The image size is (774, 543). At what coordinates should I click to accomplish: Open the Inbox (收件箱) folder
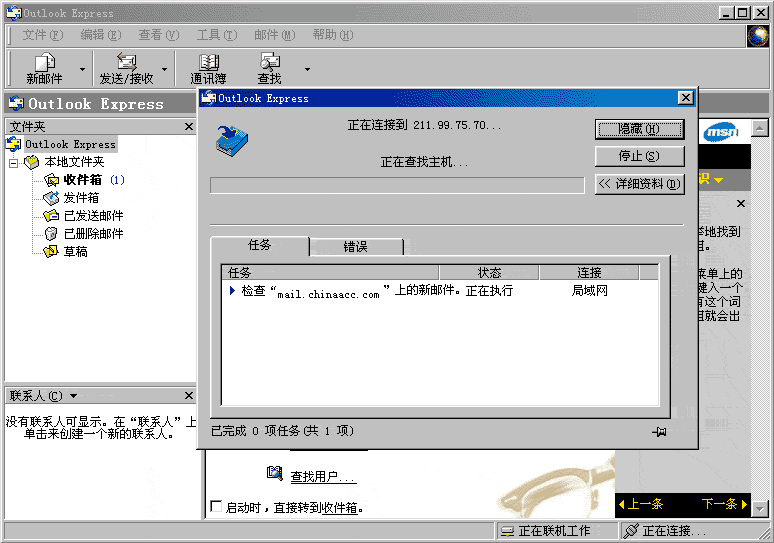[82, 180]
